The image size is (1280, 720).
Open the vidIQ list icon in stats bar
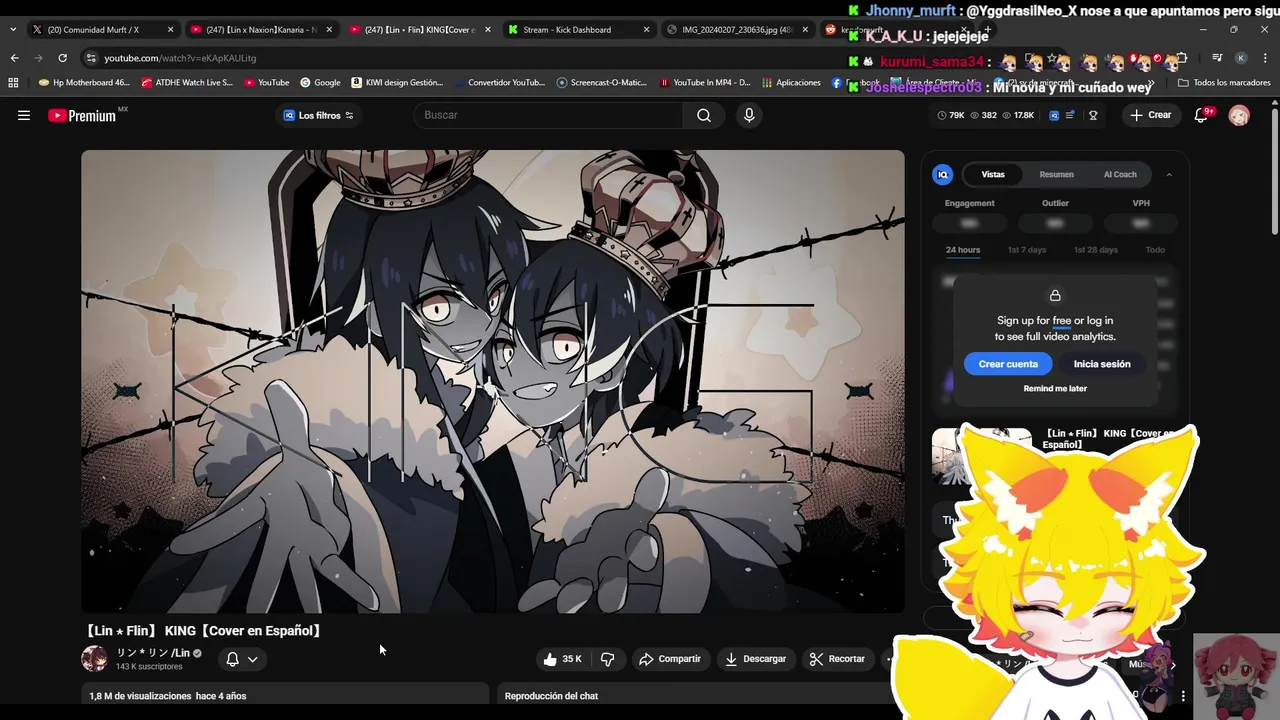click(1071, 115)
